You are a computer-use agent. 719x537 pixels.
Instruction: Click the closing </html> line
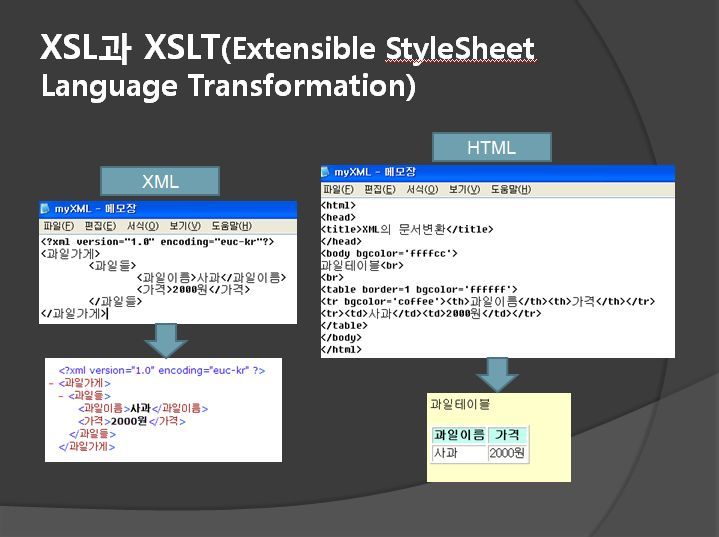(342, 349)
